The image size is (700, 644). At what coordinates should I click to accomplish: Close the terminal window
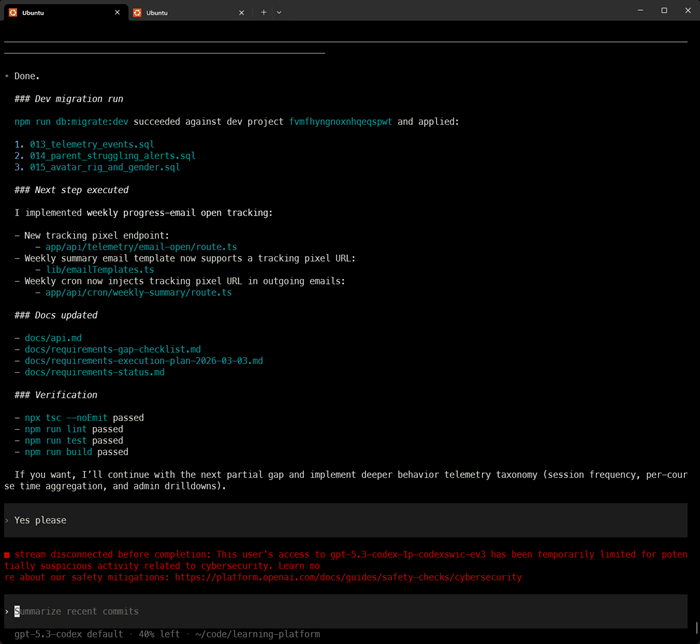[687, 10]
